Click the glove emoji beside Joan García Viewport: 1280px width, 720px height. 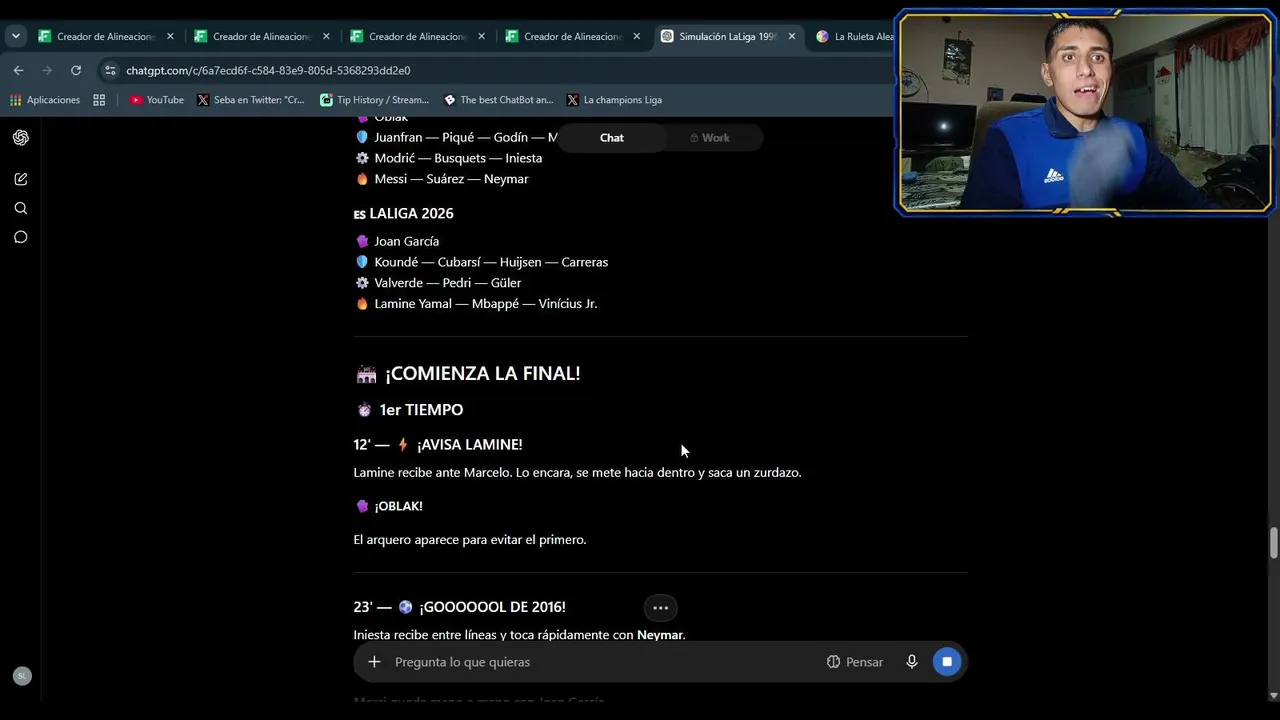tap(362, 241)
